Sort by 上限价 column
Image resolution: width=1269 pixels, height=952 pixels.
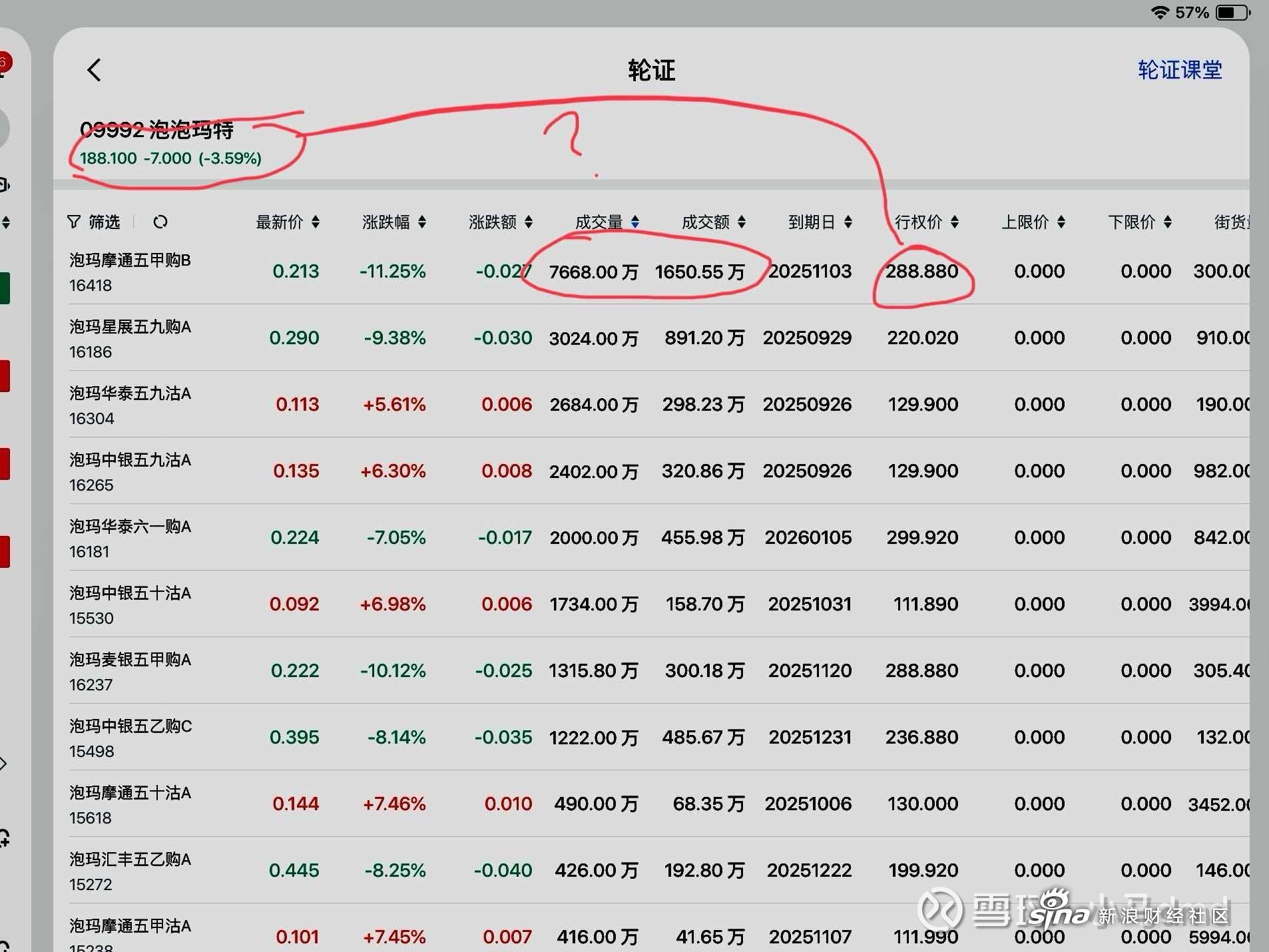point(1033,222)
